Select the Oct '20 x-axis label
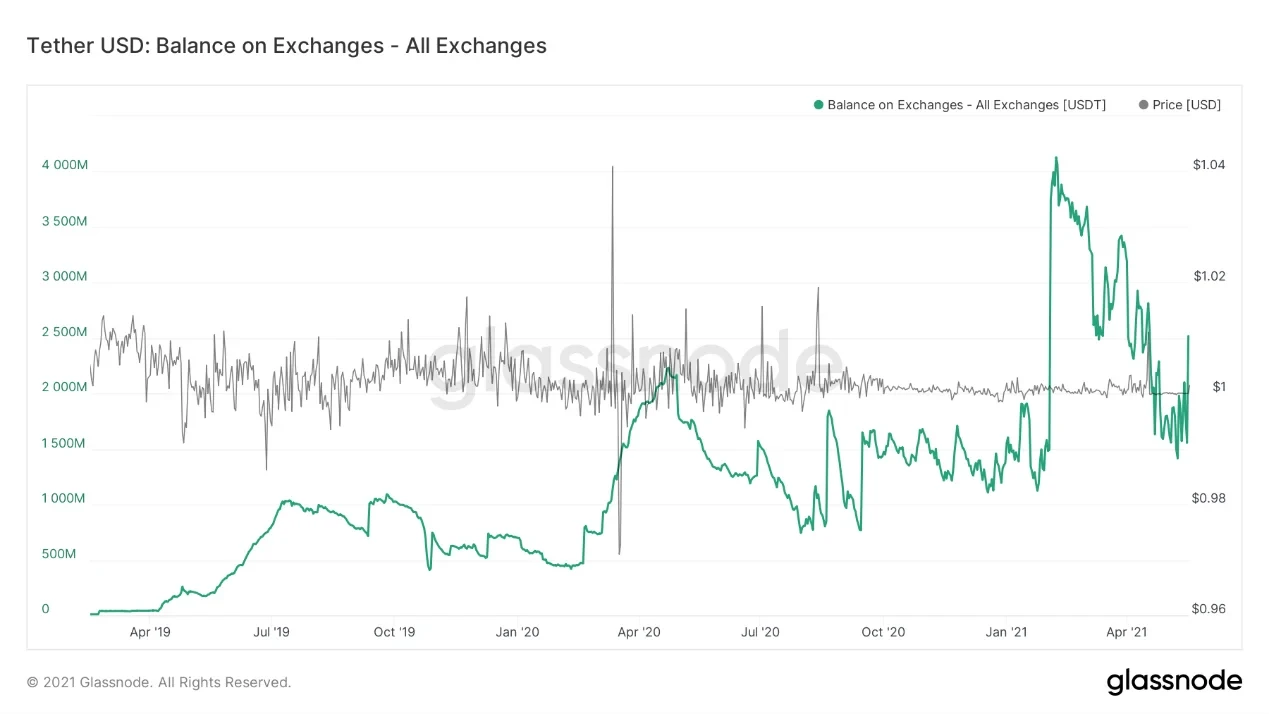 pos(883,632)
